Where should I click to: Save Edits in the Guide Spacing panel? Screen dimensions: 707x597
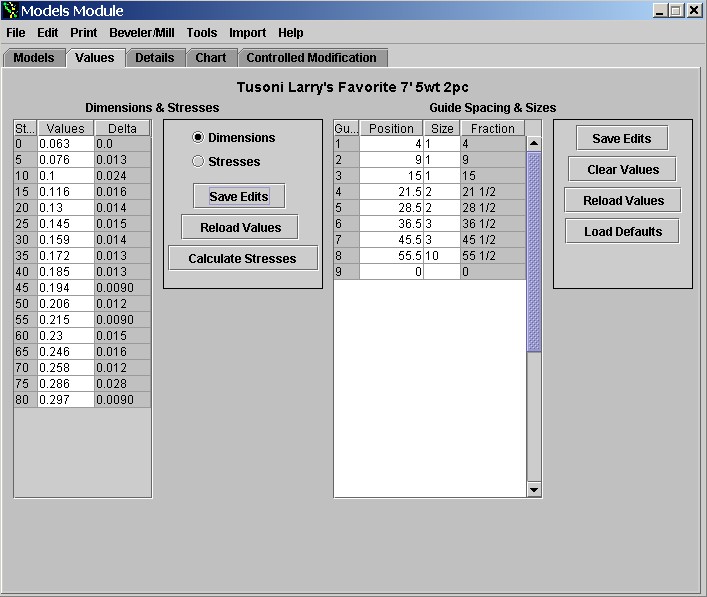click(621, 139)
